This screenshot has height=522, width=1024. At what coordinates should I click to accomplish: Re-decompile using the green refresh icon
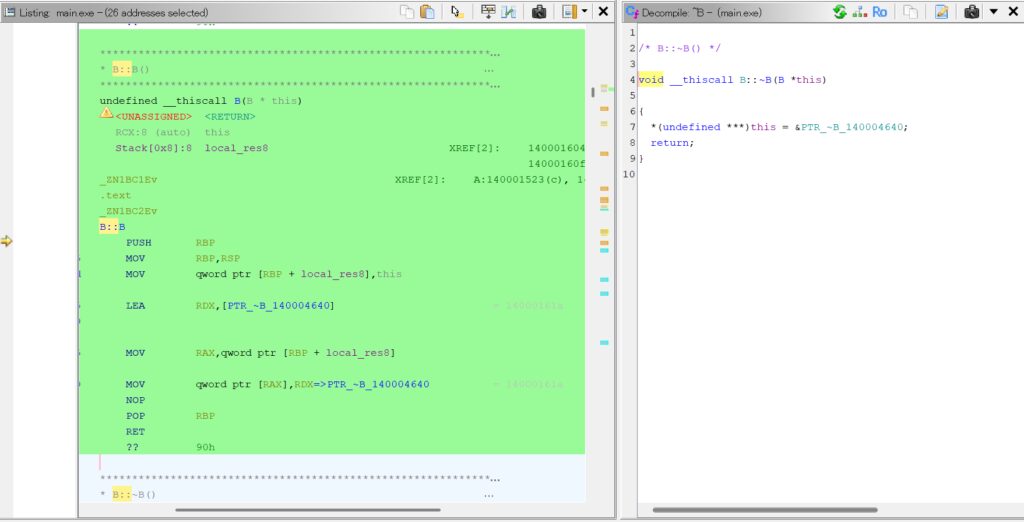[x=840, y=12]
